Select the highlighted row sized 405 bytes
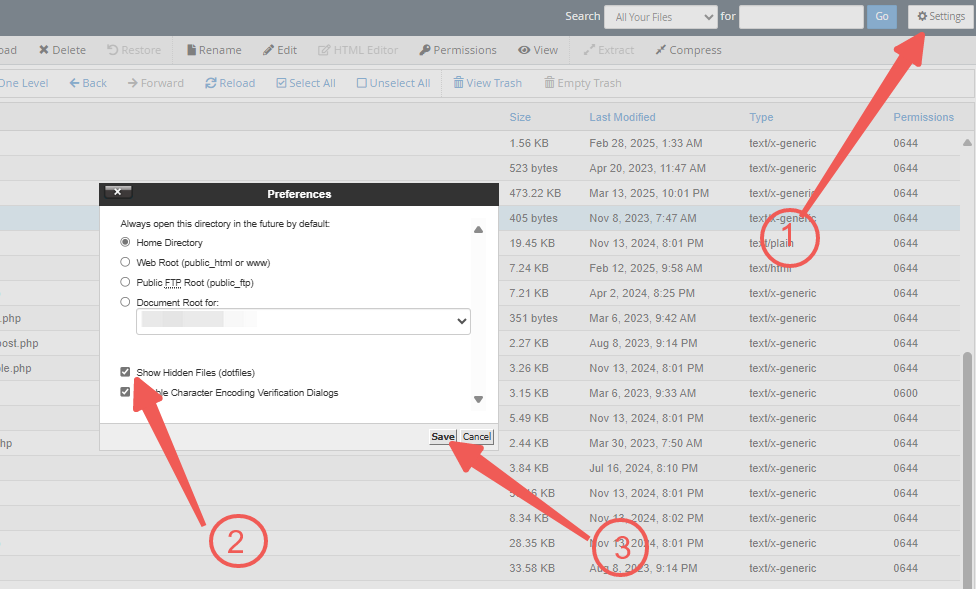976x589 pixels. pos(479,218)
